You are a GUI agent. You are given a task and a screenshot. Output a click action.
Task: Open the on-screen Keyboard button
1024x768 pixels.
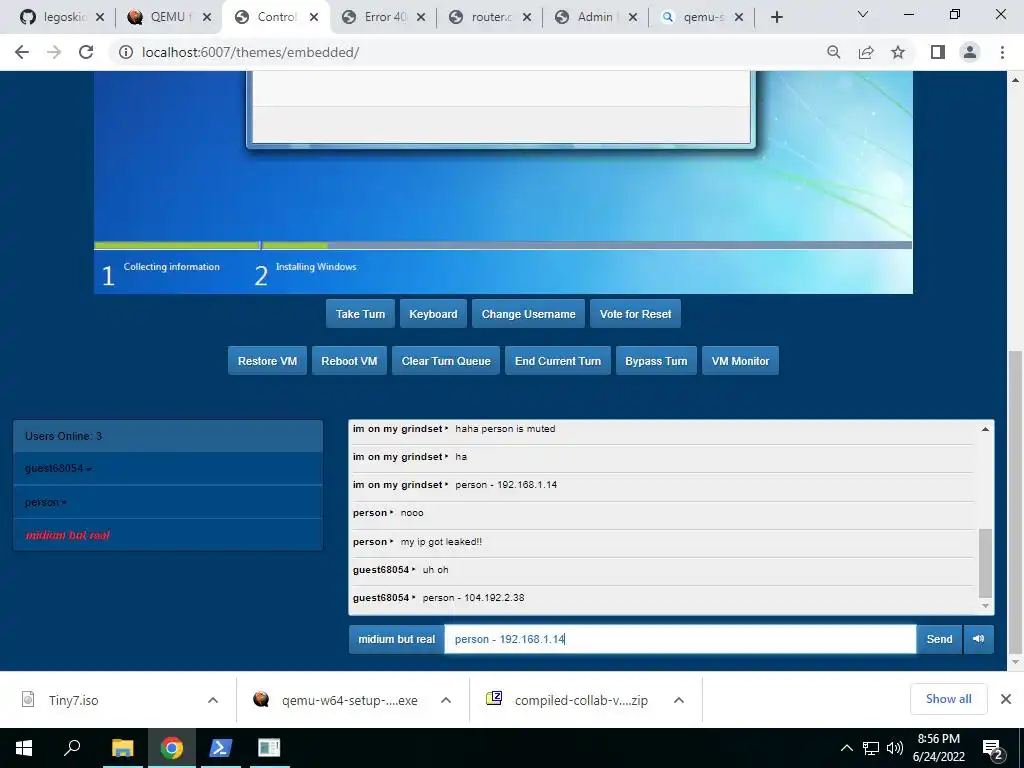433,314
